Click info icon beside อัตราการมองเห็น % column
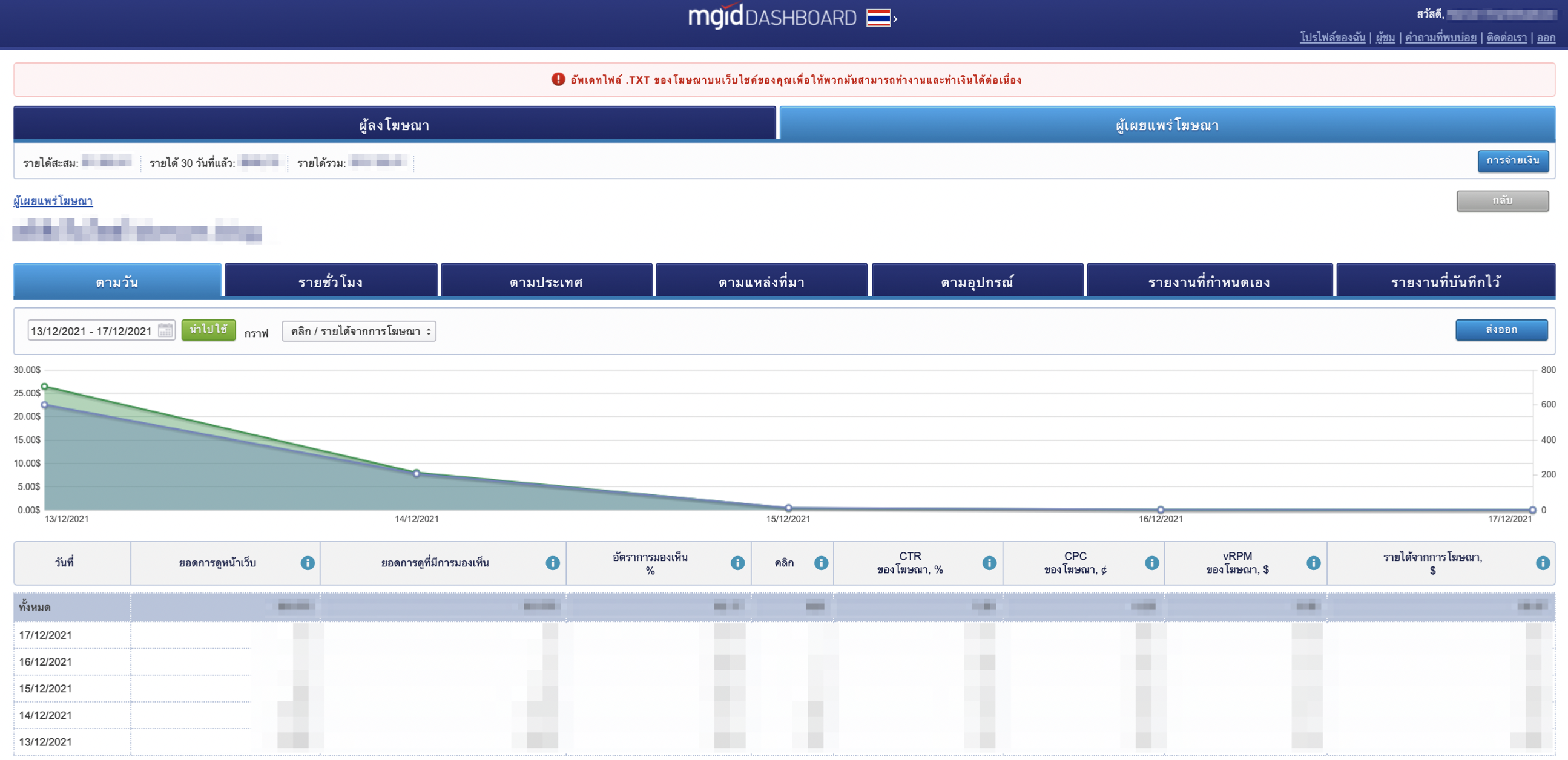Screen dimensions: 1568x760 click(737, 563)
